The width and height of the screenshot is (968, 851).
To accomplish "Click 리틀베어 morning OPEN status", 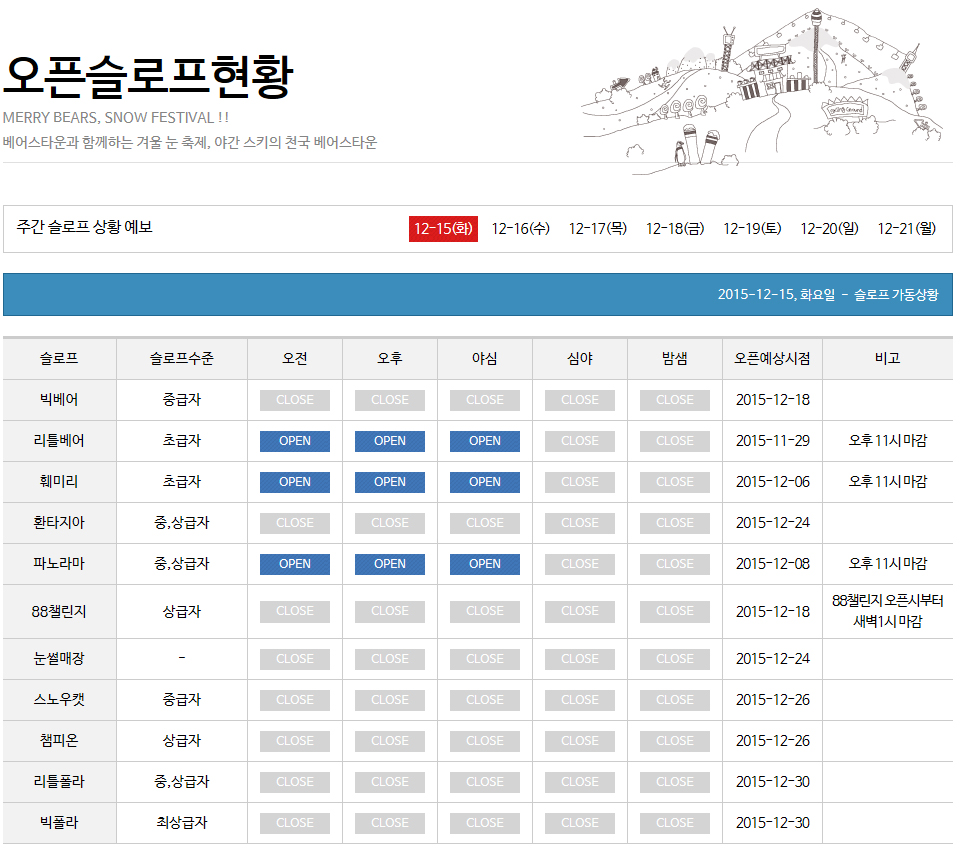I will point(294,441).
